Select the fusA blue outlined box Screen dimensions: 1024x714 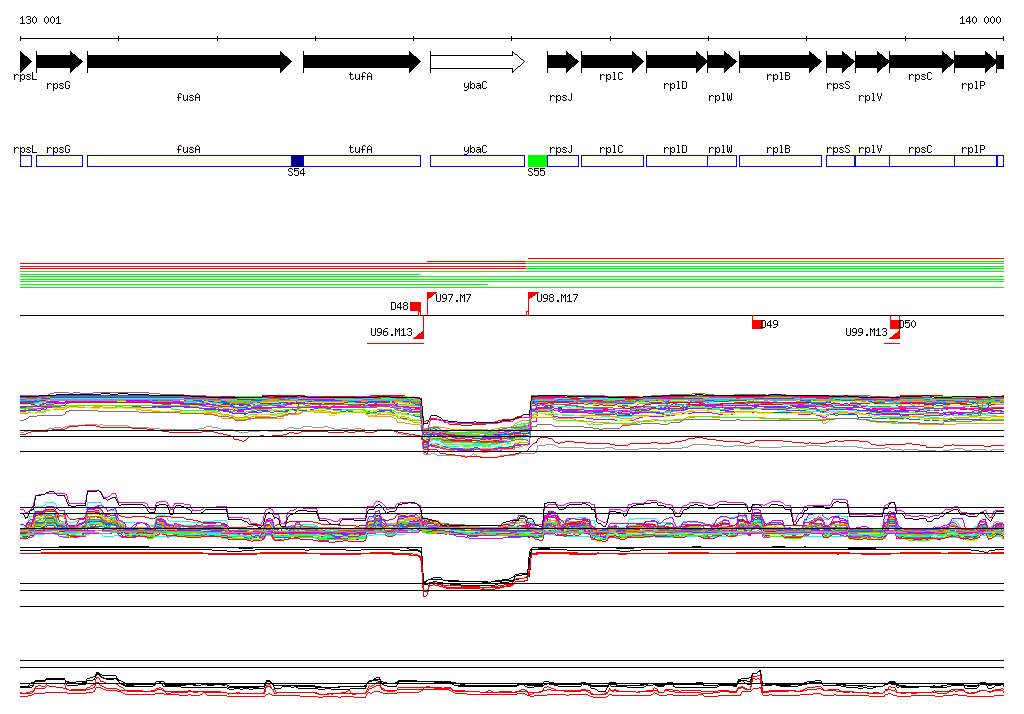tap(189, 161)
